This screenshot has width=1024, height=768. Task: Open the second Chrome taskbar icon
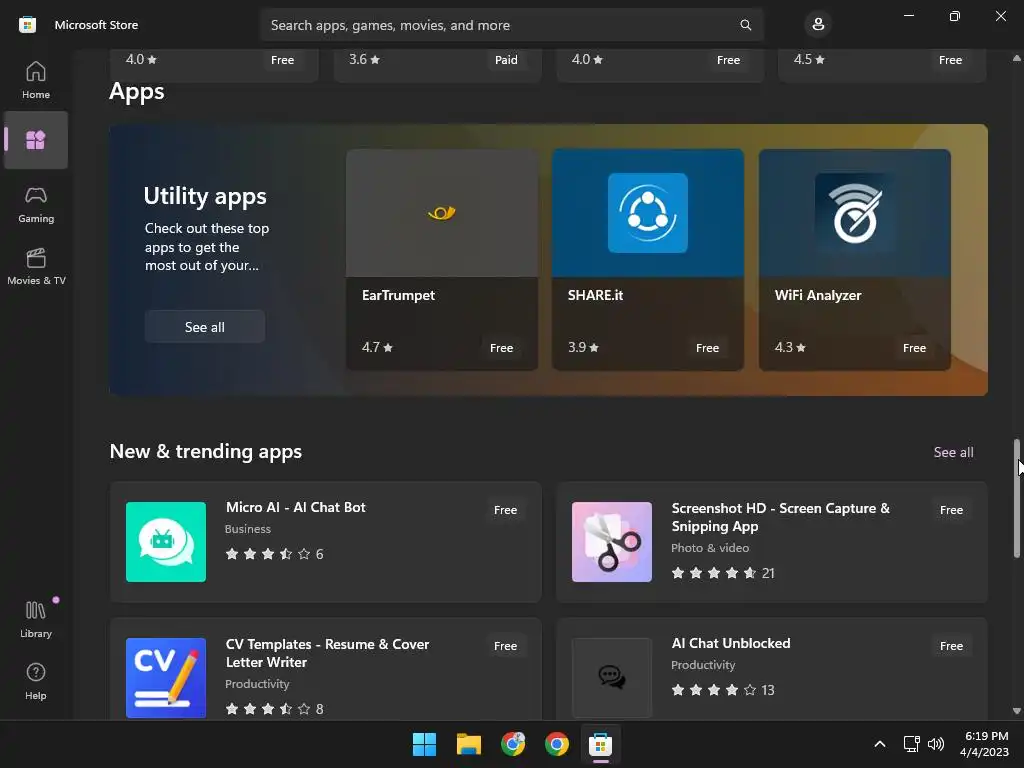click(556, 744)
